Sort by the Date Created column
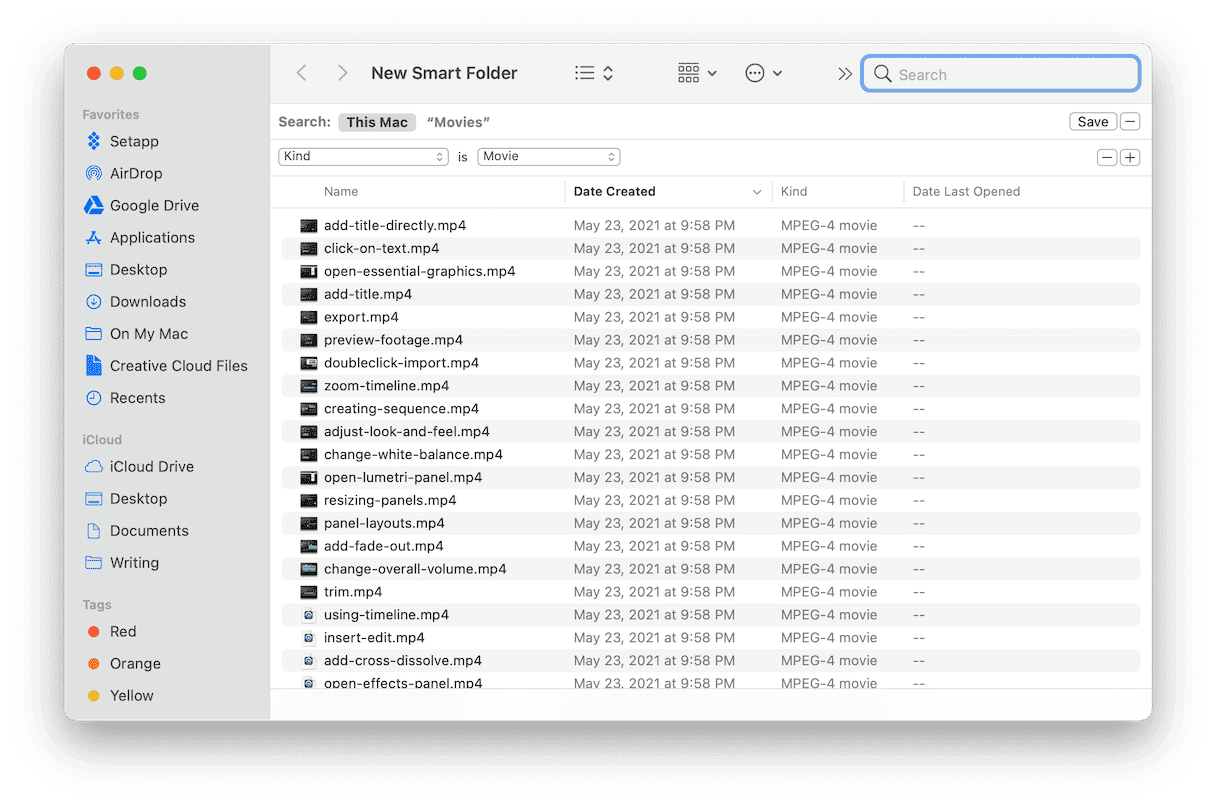This screenshot has width=1216, height=805. click(x=614, y=191)
